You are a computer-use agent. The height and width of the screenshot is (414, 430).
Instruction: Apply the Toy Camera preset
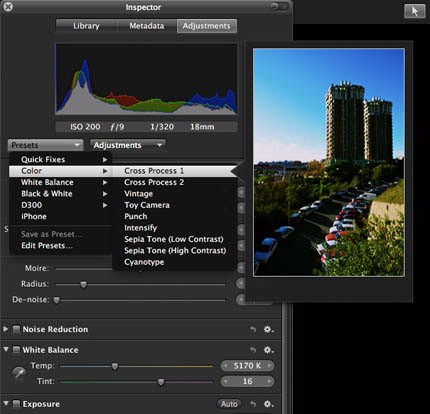tap(174, 205)
